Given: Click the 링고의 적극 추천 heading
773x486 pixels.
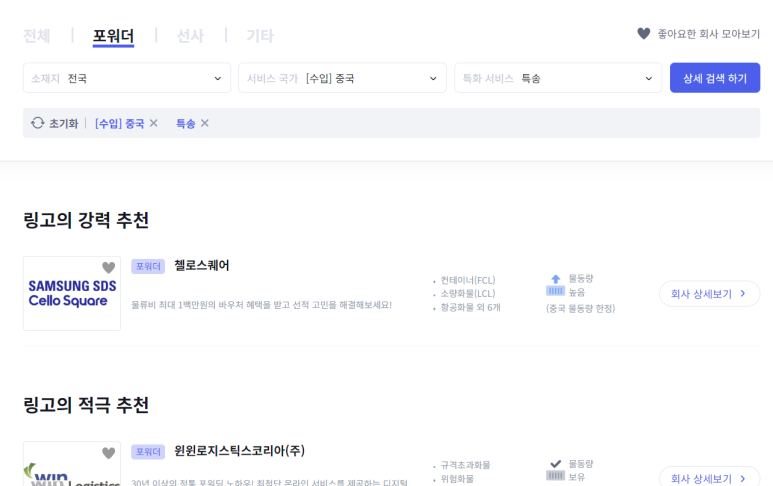Looking at the screenshot, I should click(x=86, y=405).
